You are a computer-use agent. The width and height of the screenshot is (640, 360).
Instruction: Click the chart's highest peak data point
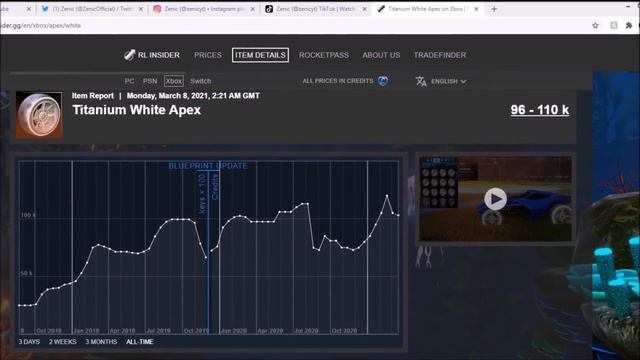387,196
